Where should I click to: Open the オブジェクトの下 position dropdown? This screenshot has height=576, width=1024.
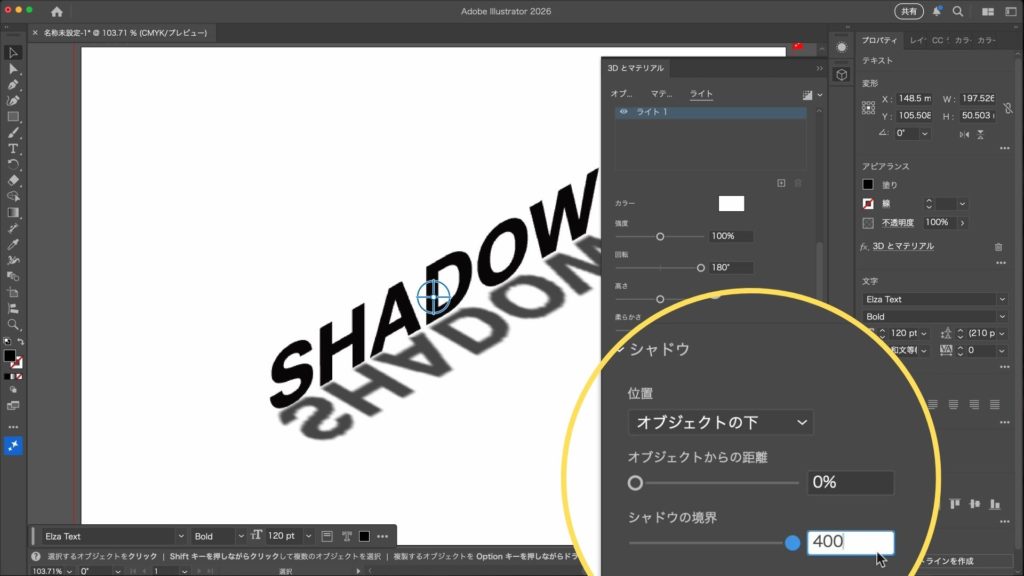pyautogui.click(x=720, y=422)
